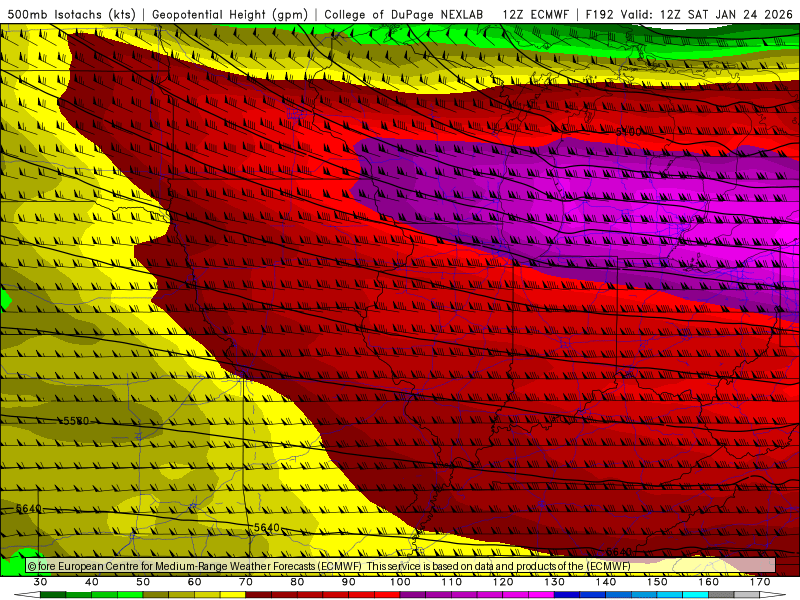
Task: Click the 60 value on the color scale
Action: 194,582
